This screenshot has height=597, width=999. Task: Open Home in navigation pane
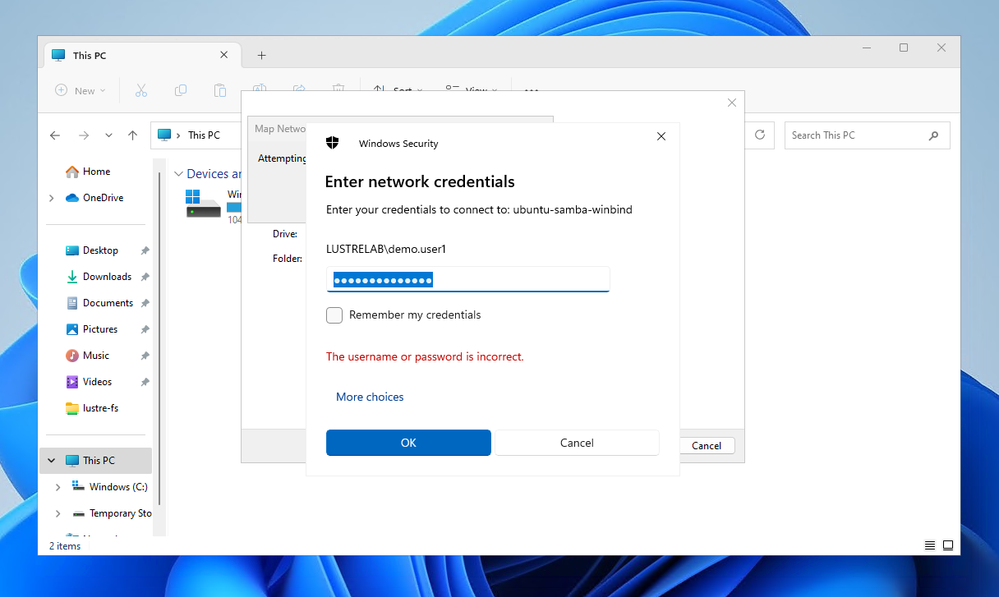96,171
